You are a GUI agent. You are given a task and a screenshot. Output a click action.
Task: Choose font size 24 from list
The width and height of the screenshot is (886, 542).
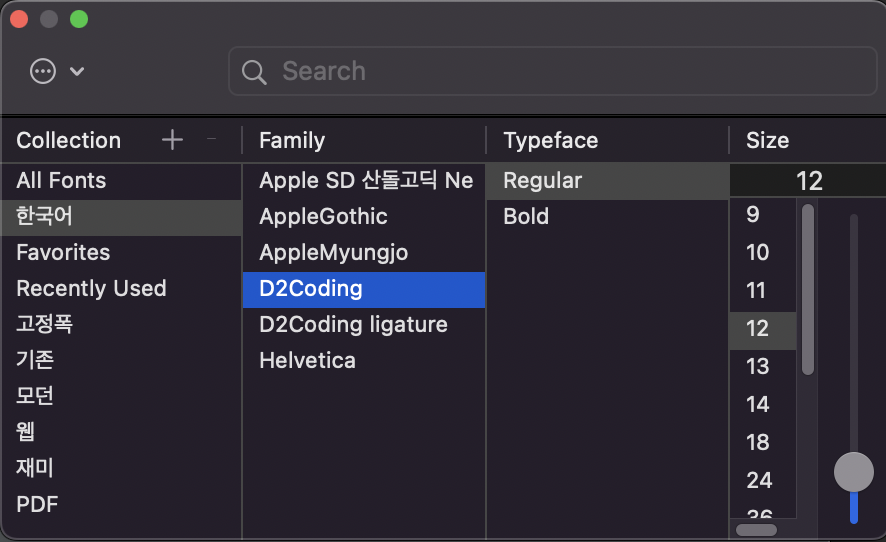[x=763, y=481]
